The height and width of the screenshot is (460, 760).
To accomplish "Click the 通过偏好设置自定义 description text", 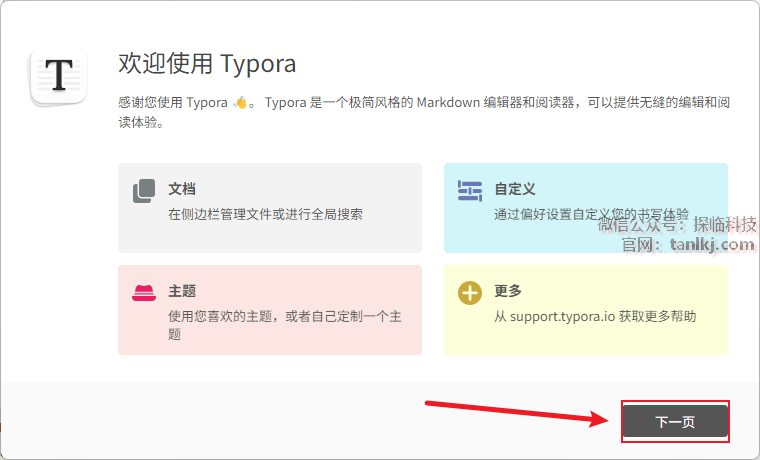I will tap(560, 214).
